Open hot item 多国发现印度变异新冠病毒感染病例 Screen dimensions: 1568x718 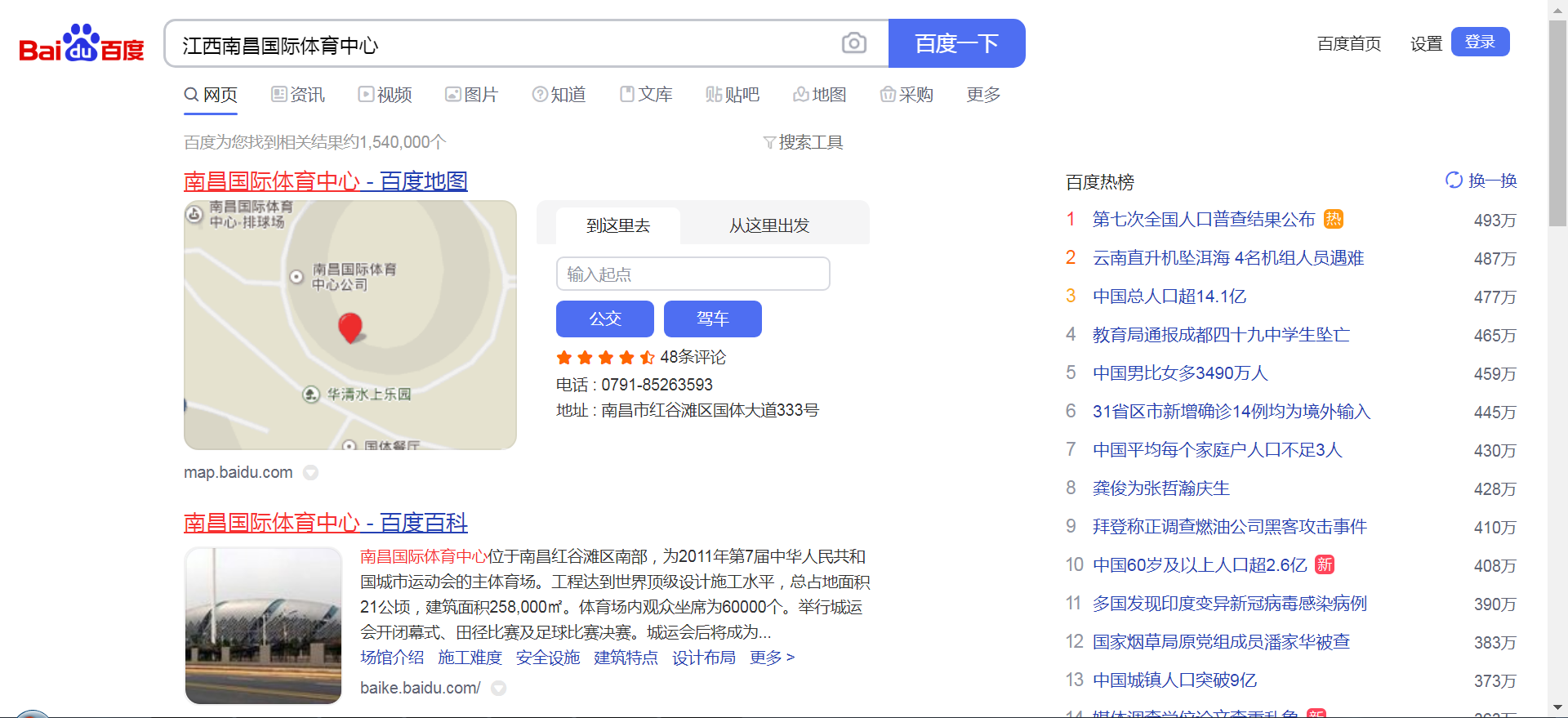(x=1230, y=603)
